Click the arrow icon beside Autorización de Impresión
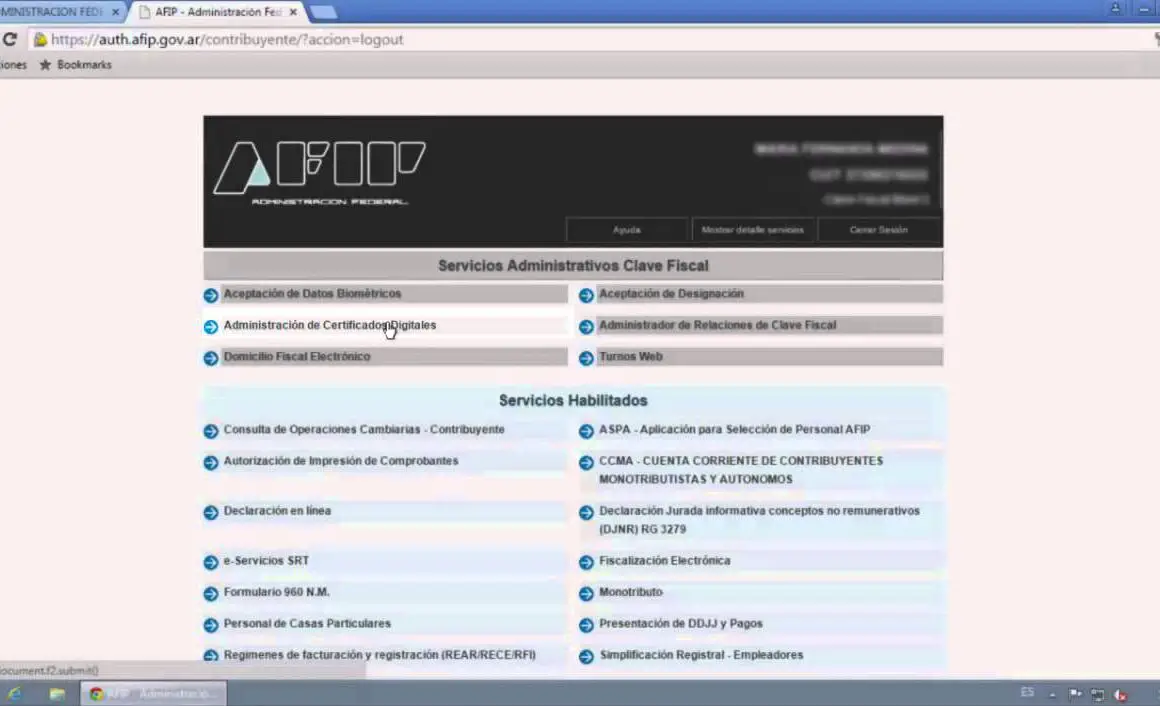The image size is (1160, 706). [211, 463]
